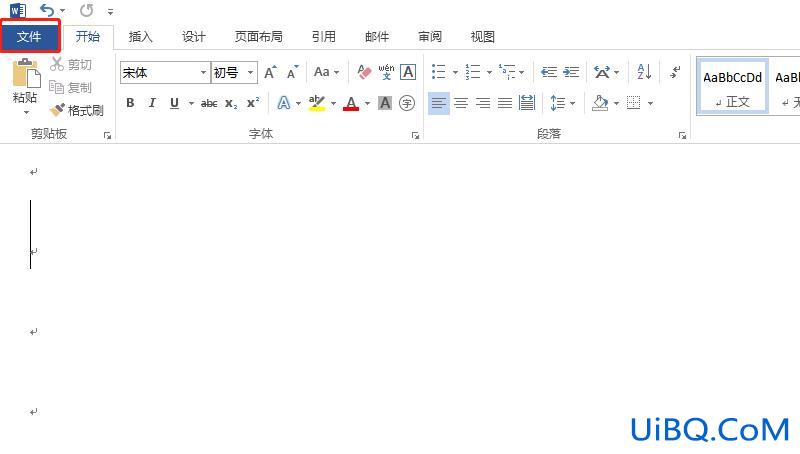
Task: Open the 页面布局 (Page Layout) tab
Action: coord(259,37)
